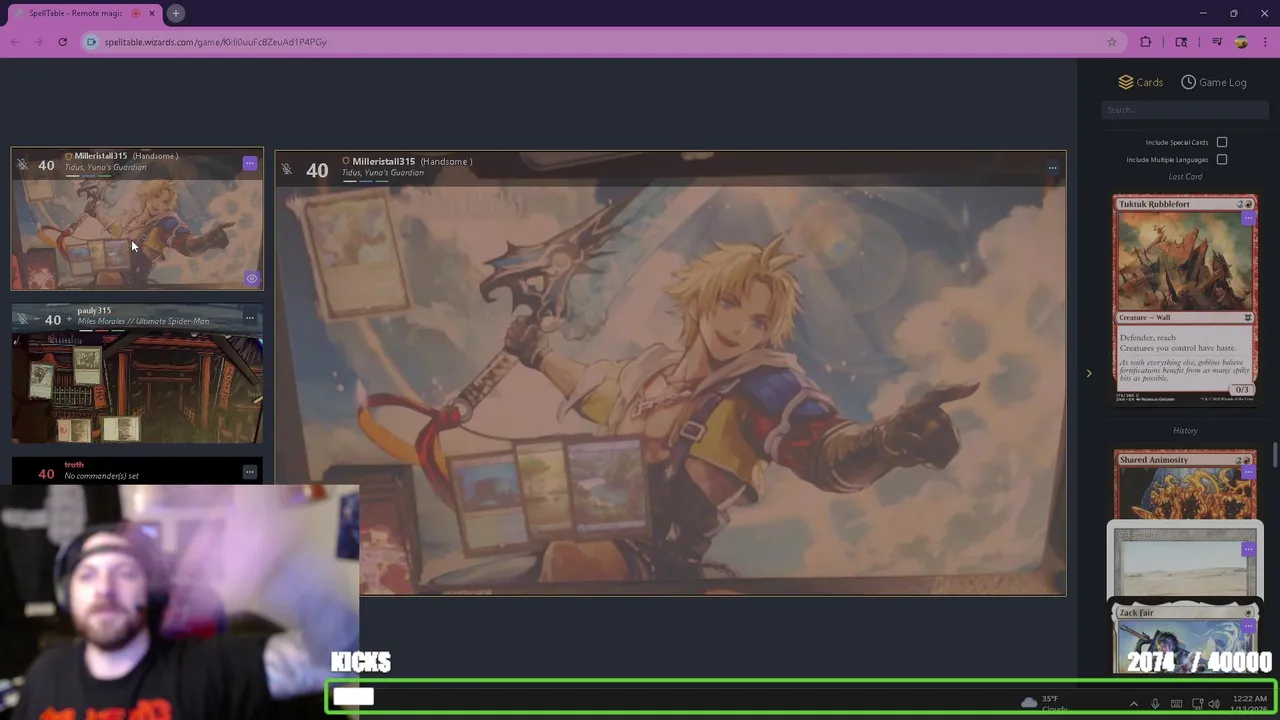Reload the SpellTable page
Viewport: 1280px width, 720px height.
point(62,42)
